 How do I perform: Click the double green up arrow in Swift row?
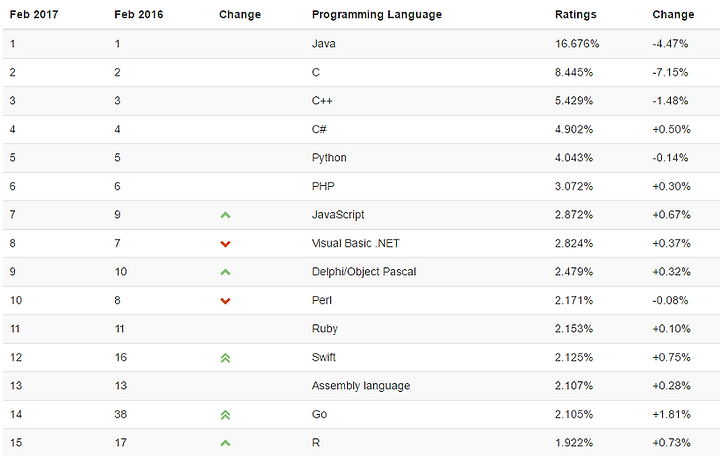coord(225,358)
